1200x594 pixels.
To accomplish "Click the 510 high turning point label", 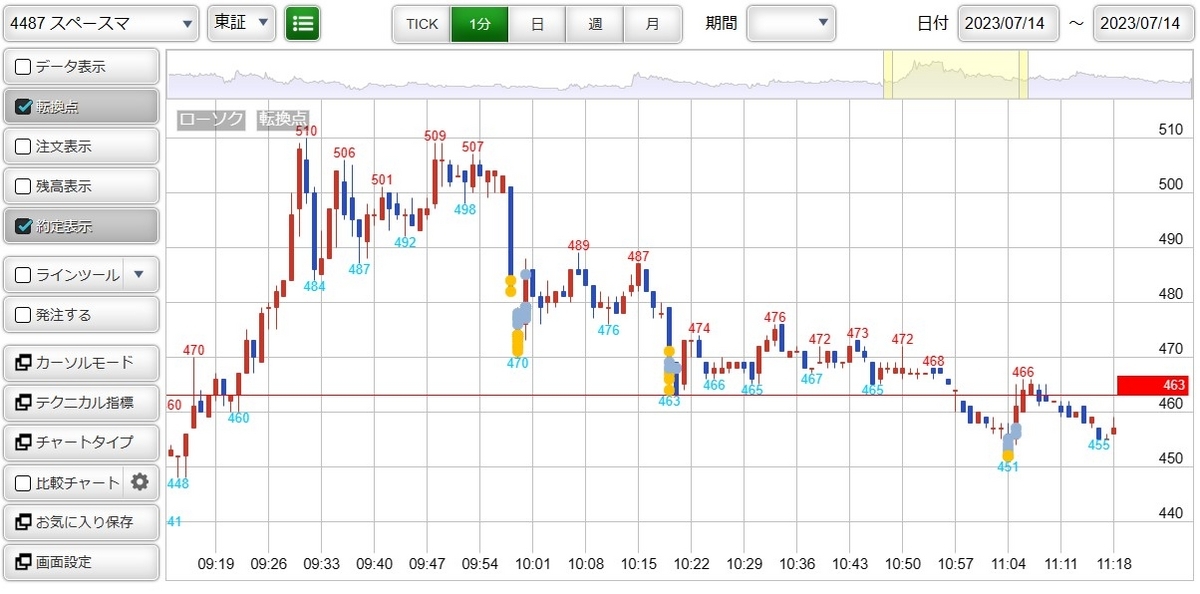I will pyautogui.click(x=306, y=131).
